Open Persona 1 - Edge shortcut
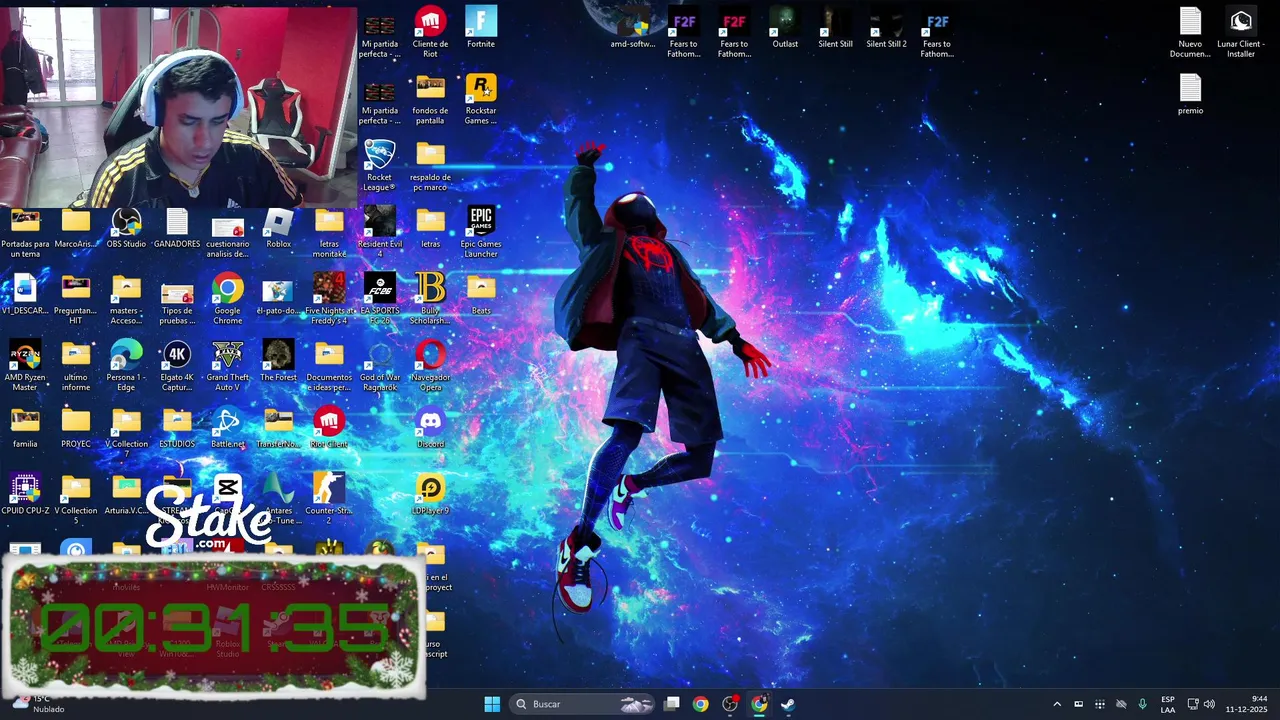Image resolution: width=1280 pixels, height=720 pixels. pyautogui.click(x=126, y=366)
